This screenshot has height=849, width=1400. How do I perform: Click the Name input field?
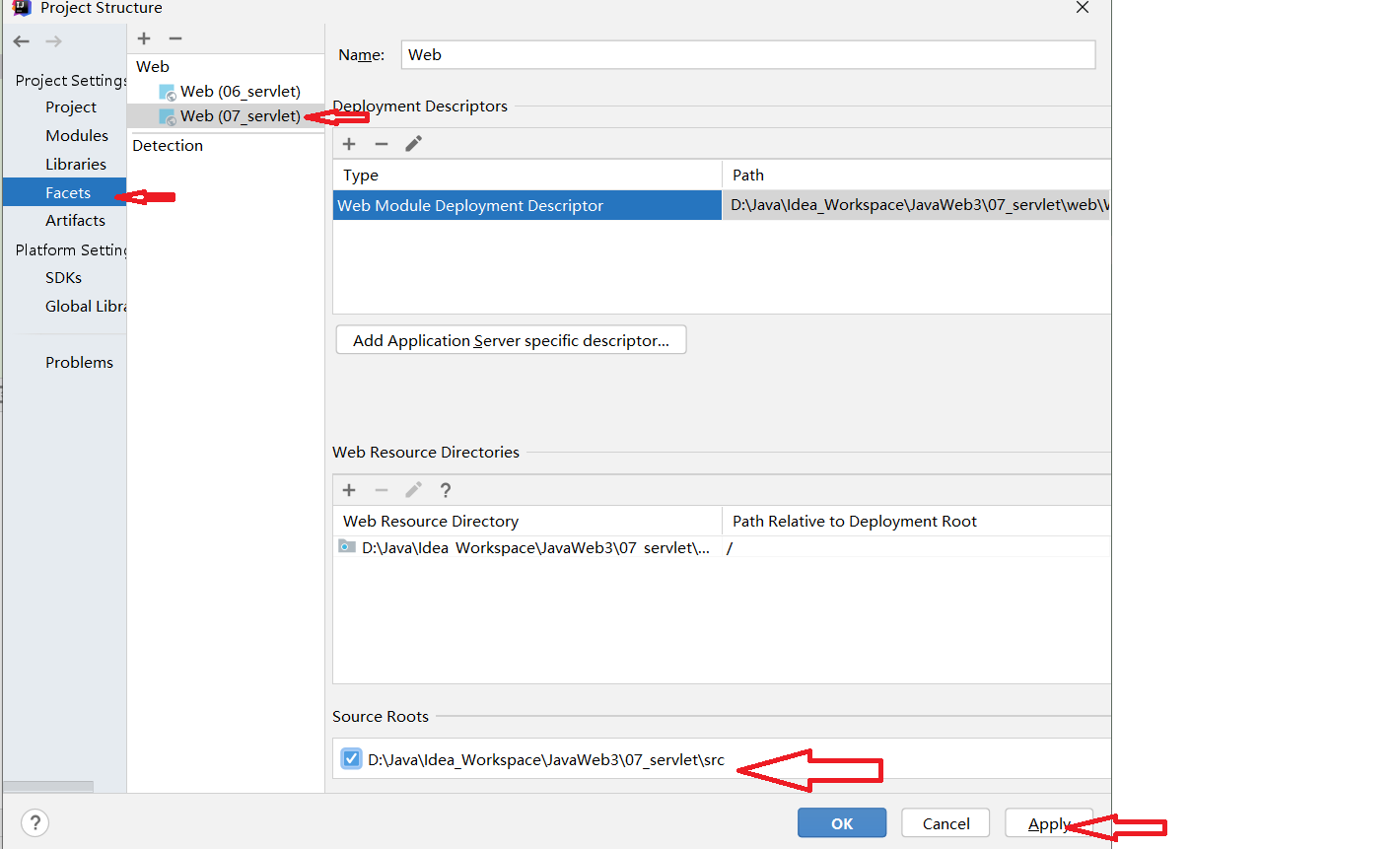(748, 55)
